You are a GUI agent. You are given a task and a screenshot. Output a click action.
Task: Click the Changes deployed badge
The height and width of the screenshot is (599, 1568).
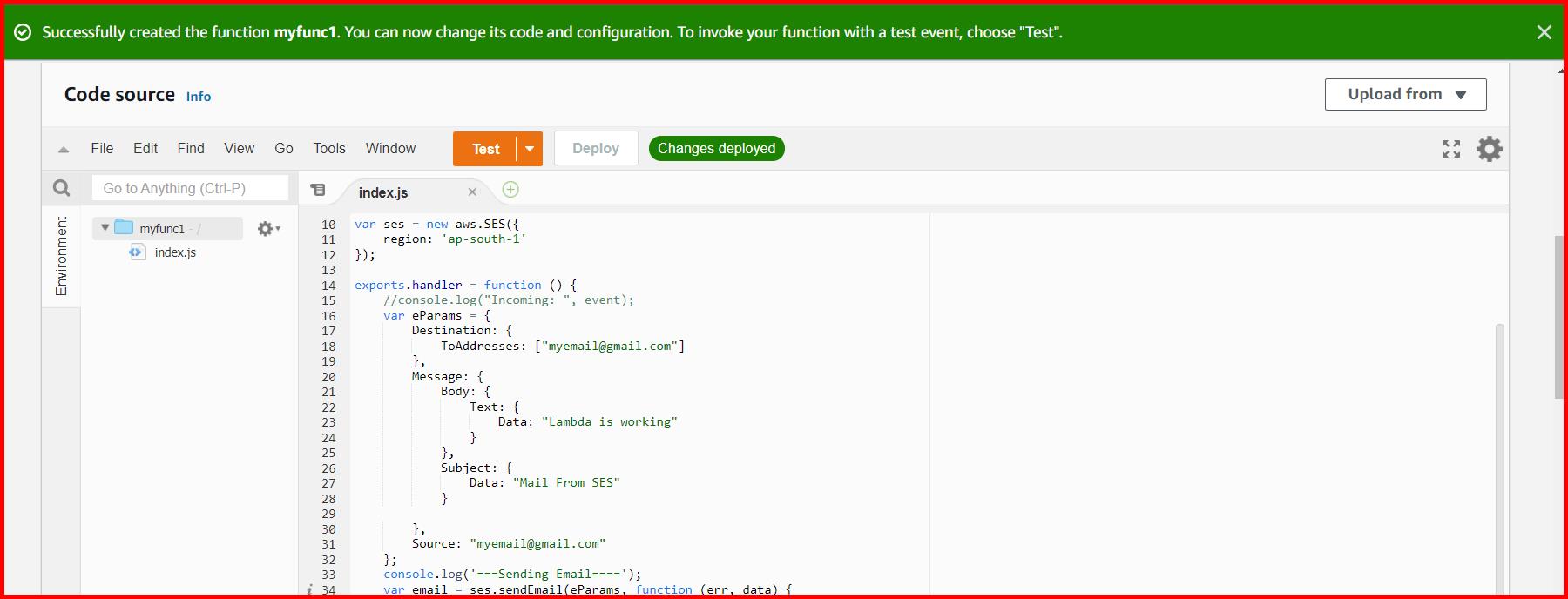[x=716, y=149]
